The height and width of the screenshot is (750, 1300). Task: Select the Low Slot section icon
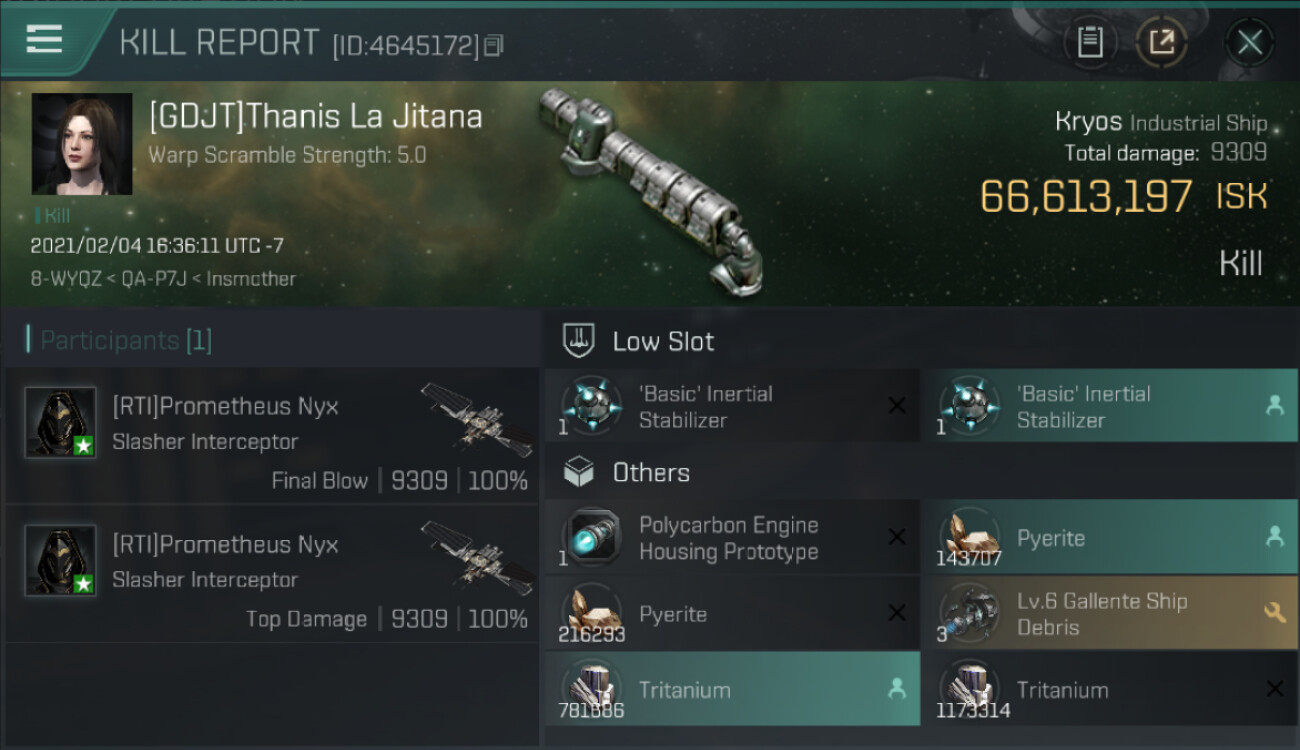(579, 341)
